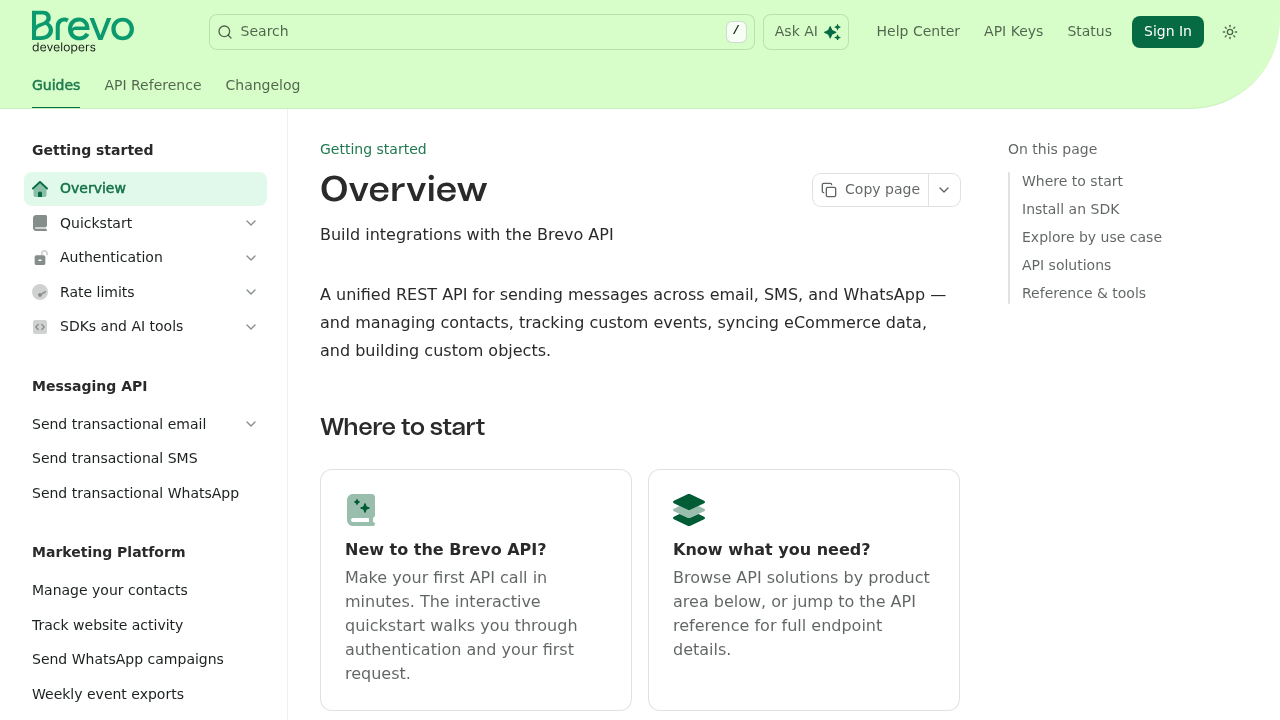
Task: Click the Quickstart book icon
Action: [40, 223]
